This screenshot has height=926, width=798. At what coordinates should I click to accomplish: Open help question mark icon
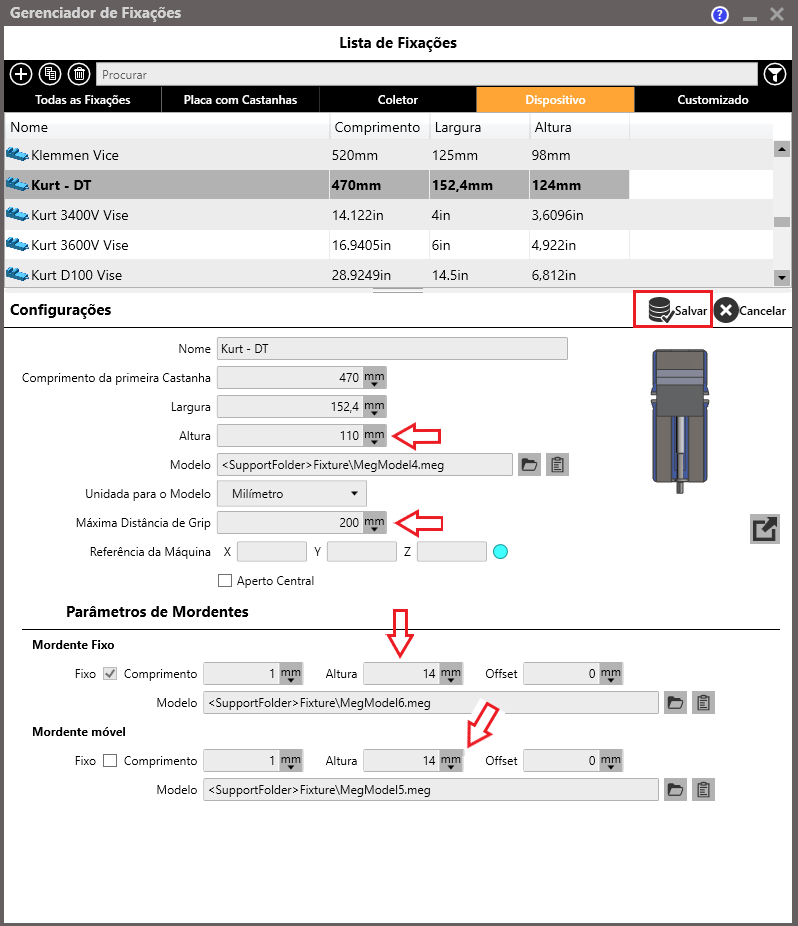(x=719, y=15)
